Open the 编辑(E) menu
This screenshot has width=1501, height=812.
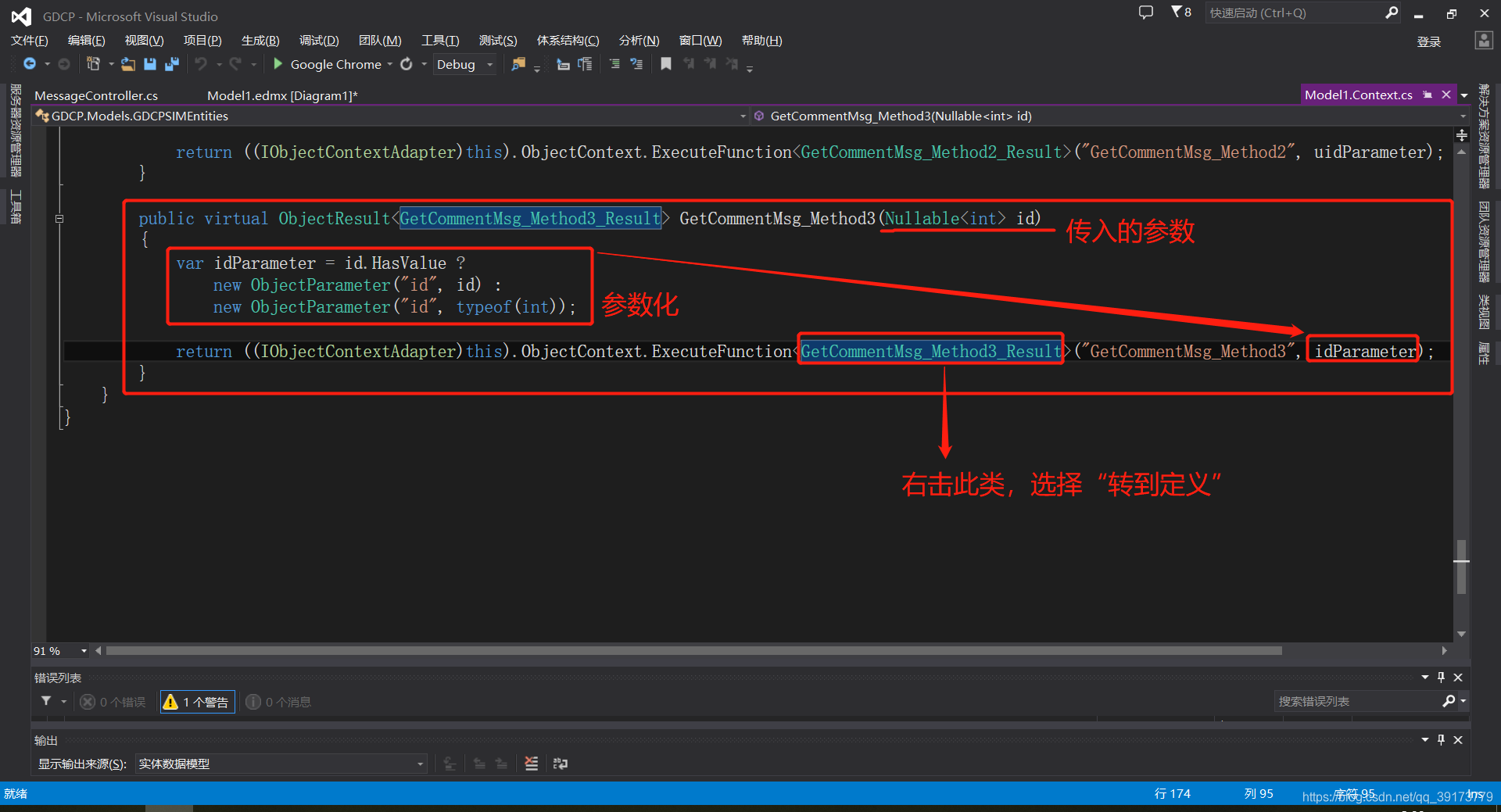coord(86,41)
